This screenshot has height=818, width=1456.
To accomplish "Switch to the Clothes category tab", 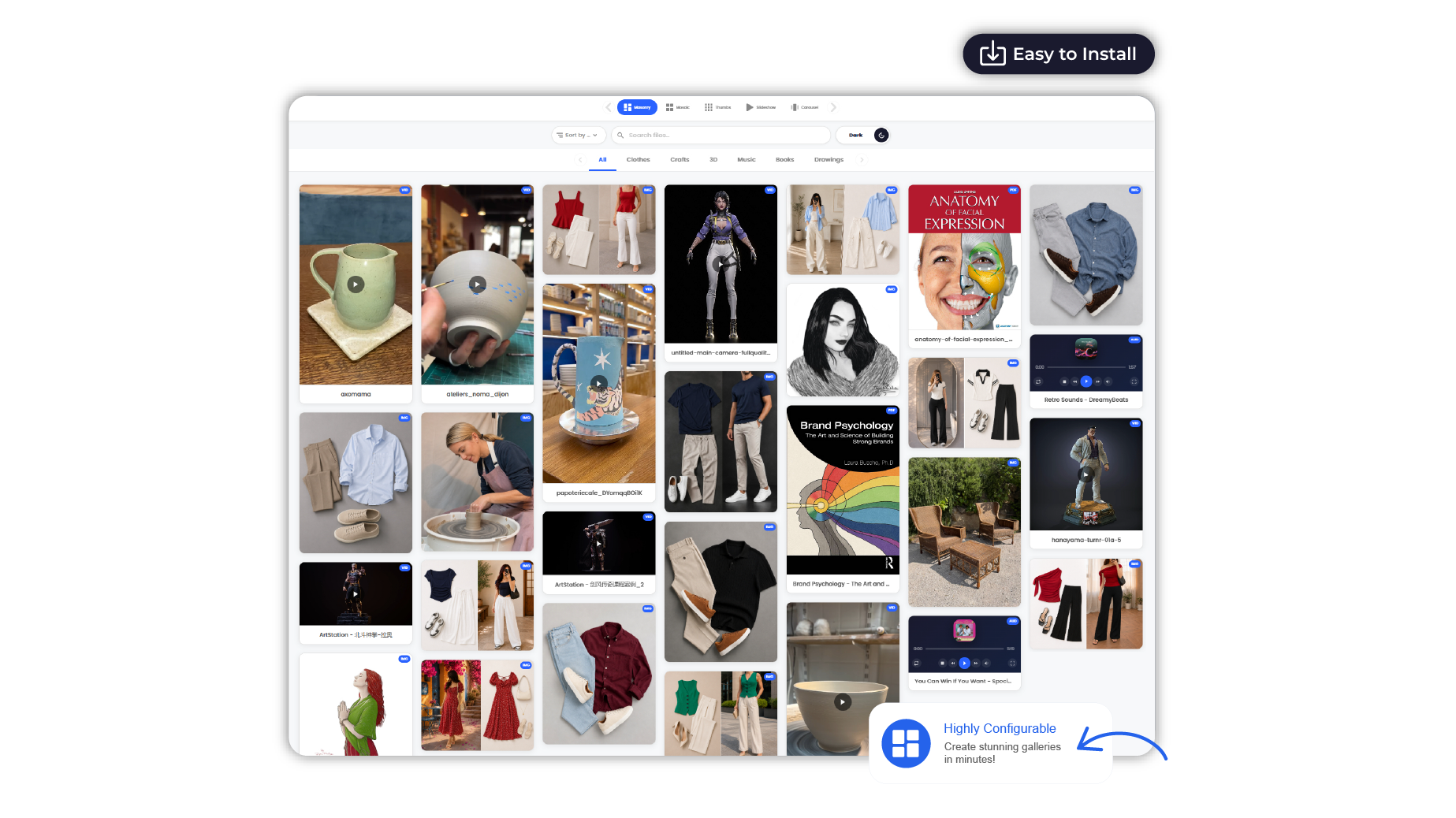I will [x=639, y=160].
